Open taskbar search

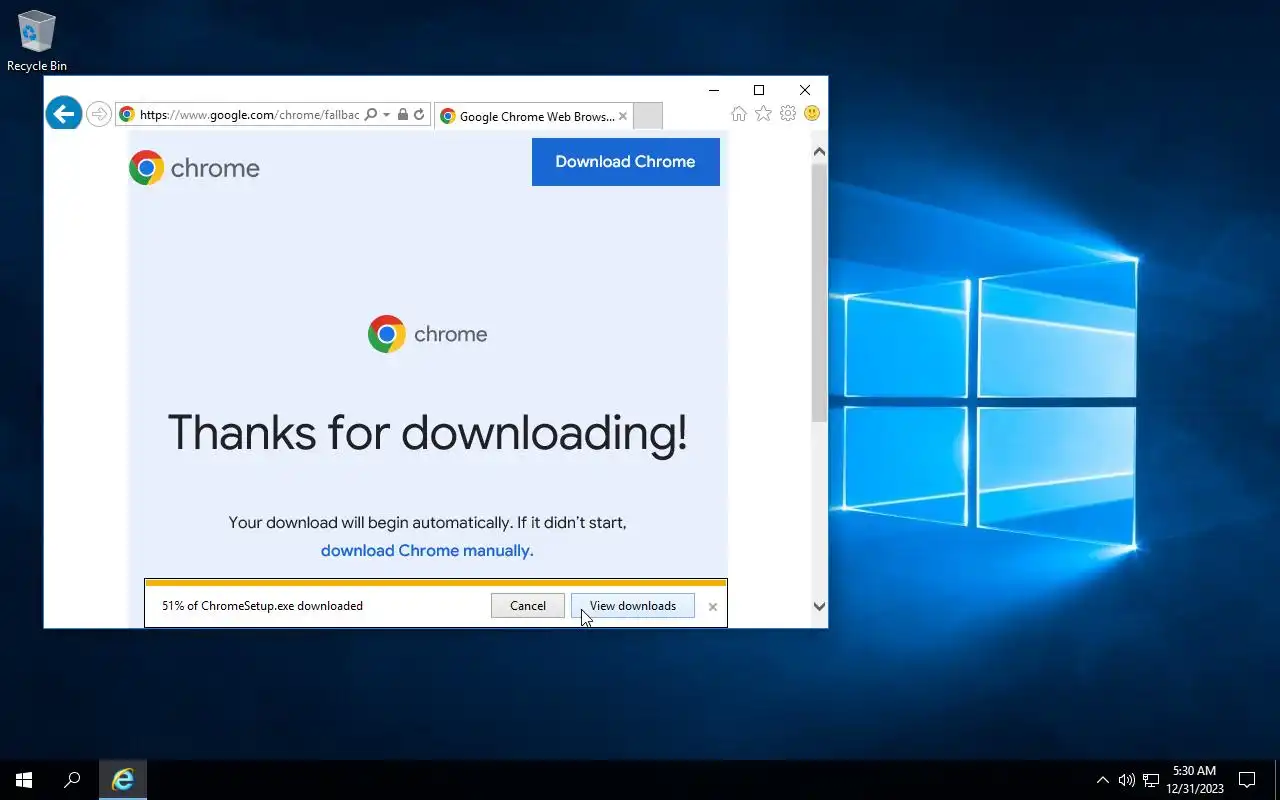click(x=72, y=780)
